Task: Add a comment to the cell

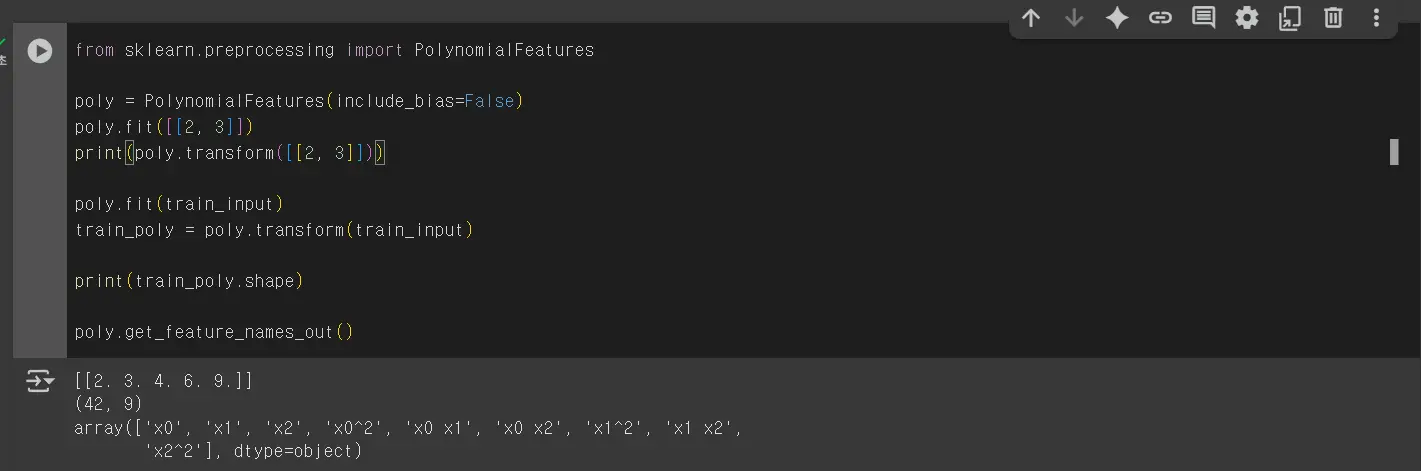Action: 1203,18
